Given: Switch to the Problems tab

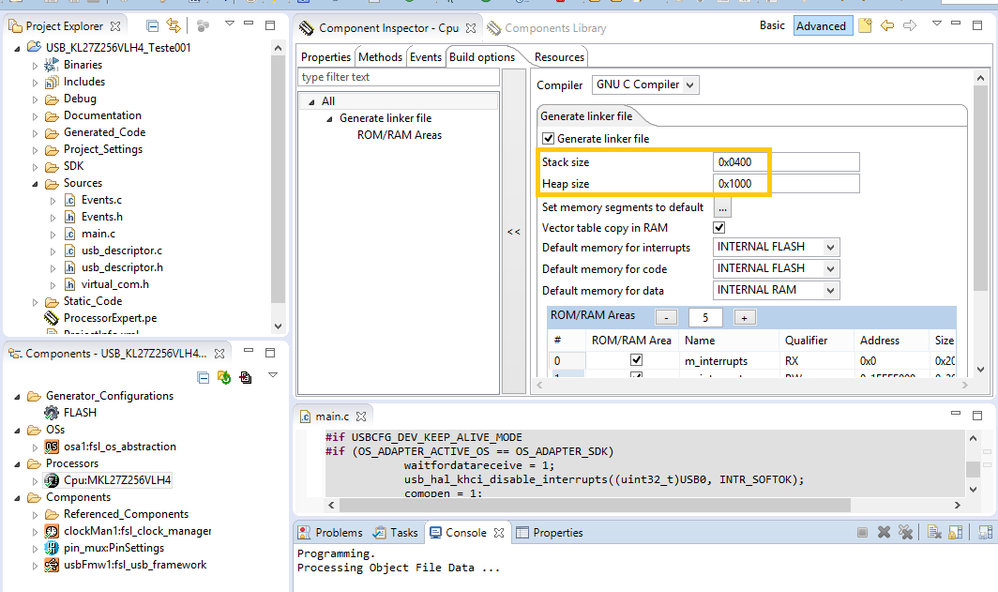Looking at the screenshot, I should [331, 532].
